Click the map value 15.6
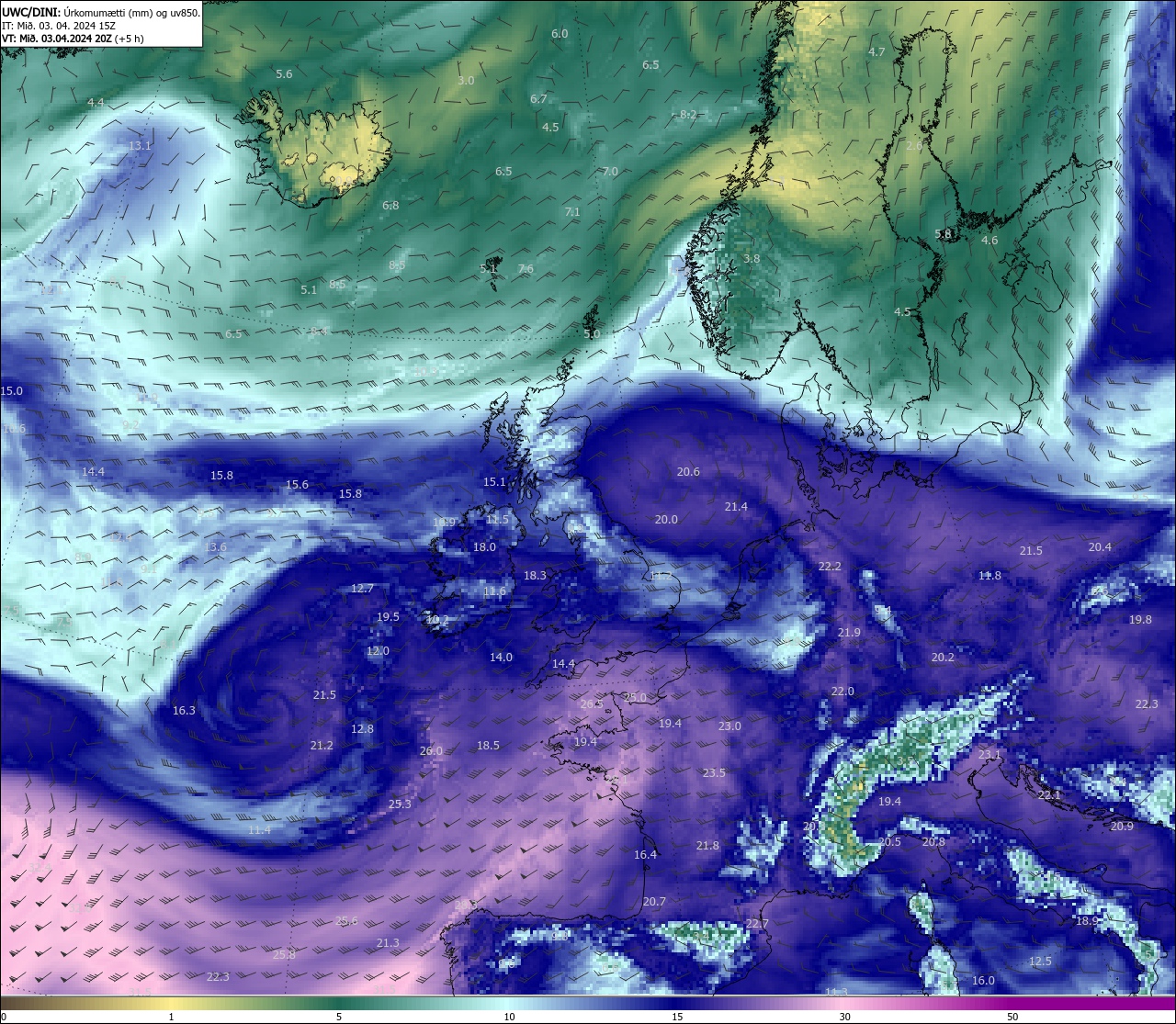The height and width of the screenshot is (1024, 1176). click(x=297, y=484)
